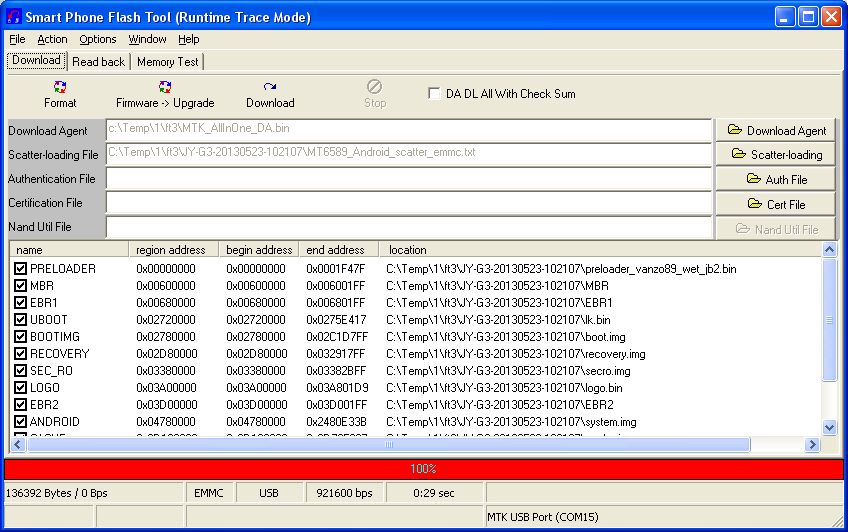Screen dimensions: 848x532
Task: Select the Download tab
Action: pos(36,60)
